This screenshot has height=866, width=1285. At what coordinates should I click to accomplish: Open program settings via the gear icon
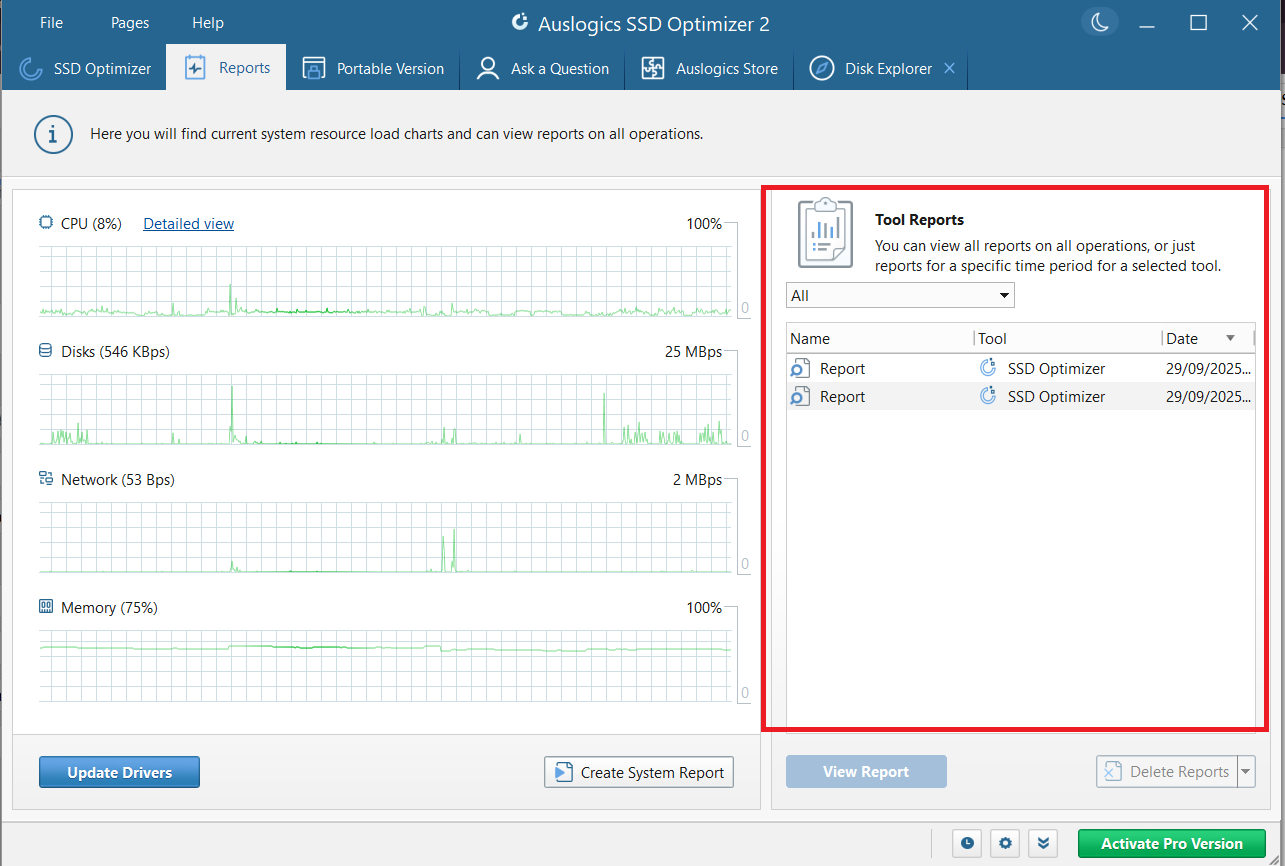point(1004,843)
